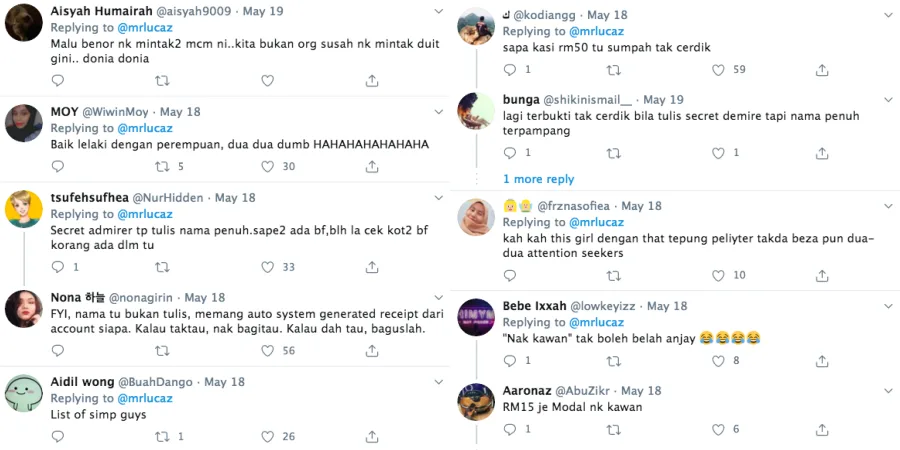View tsufehsufhea's avatar image

pyautogui.click(x=23, y=209)
